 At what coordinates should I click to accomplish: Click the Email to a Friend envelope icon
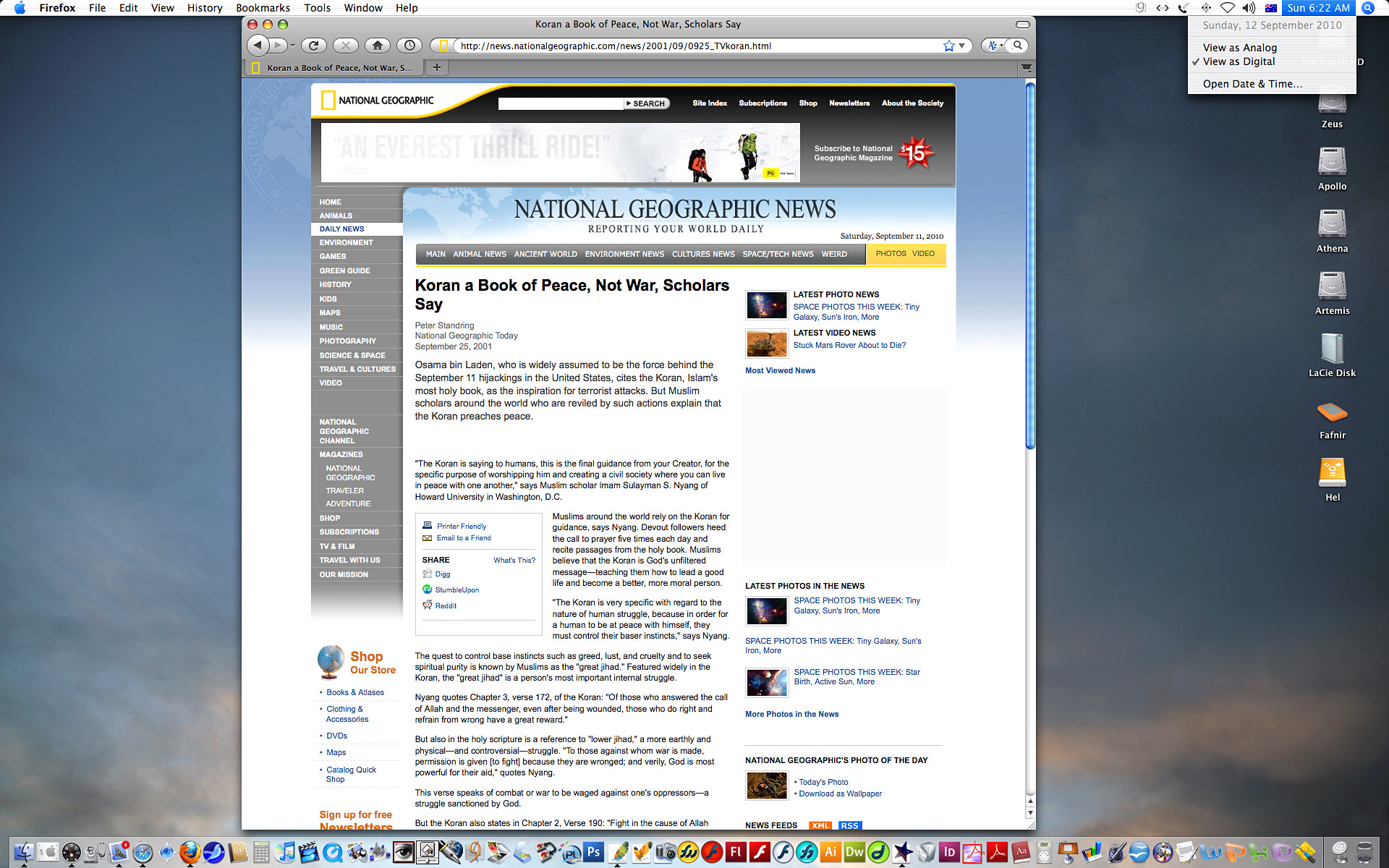(427, 537)
